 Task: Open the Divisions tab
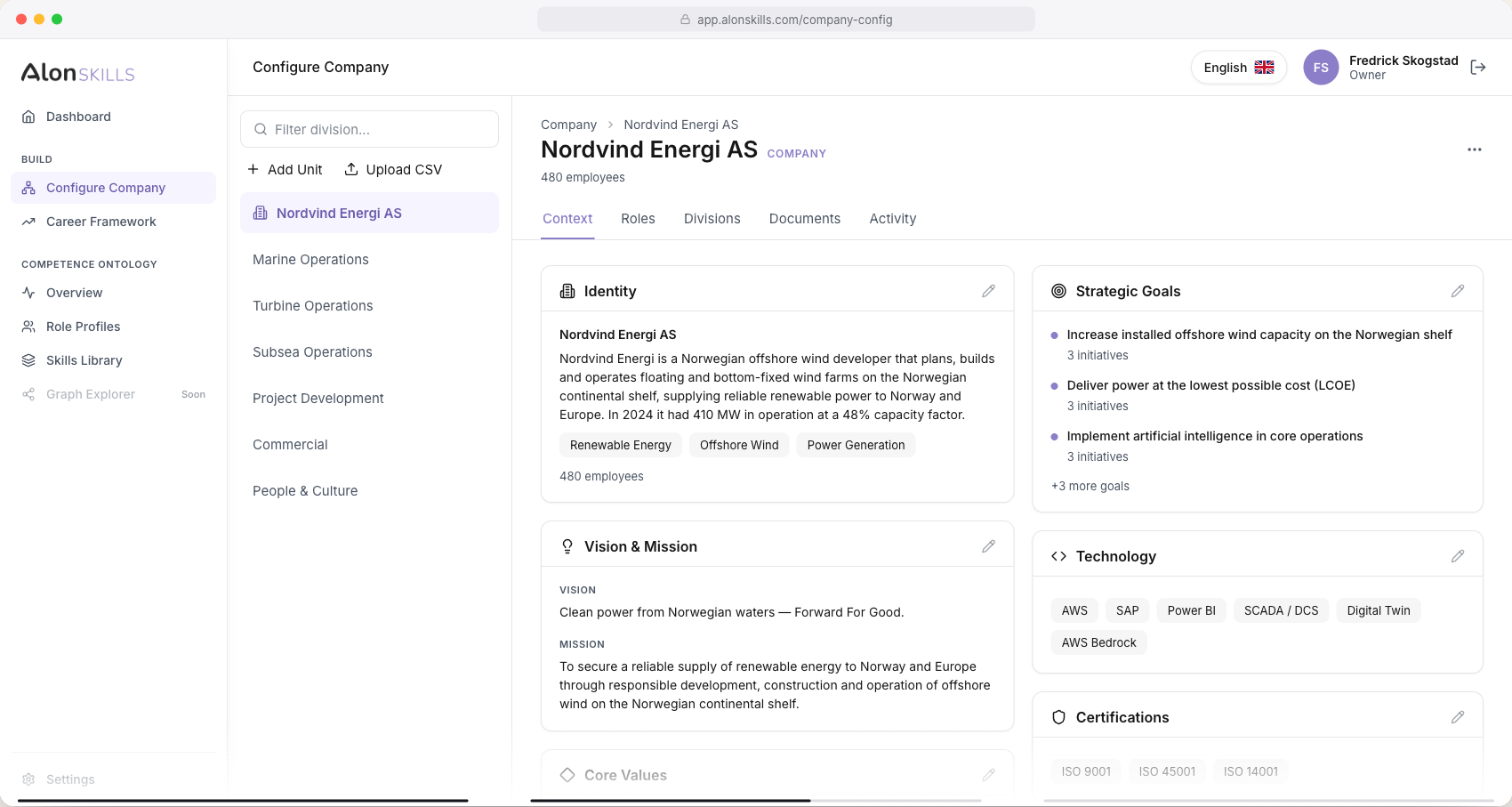(x=712, y=219)
